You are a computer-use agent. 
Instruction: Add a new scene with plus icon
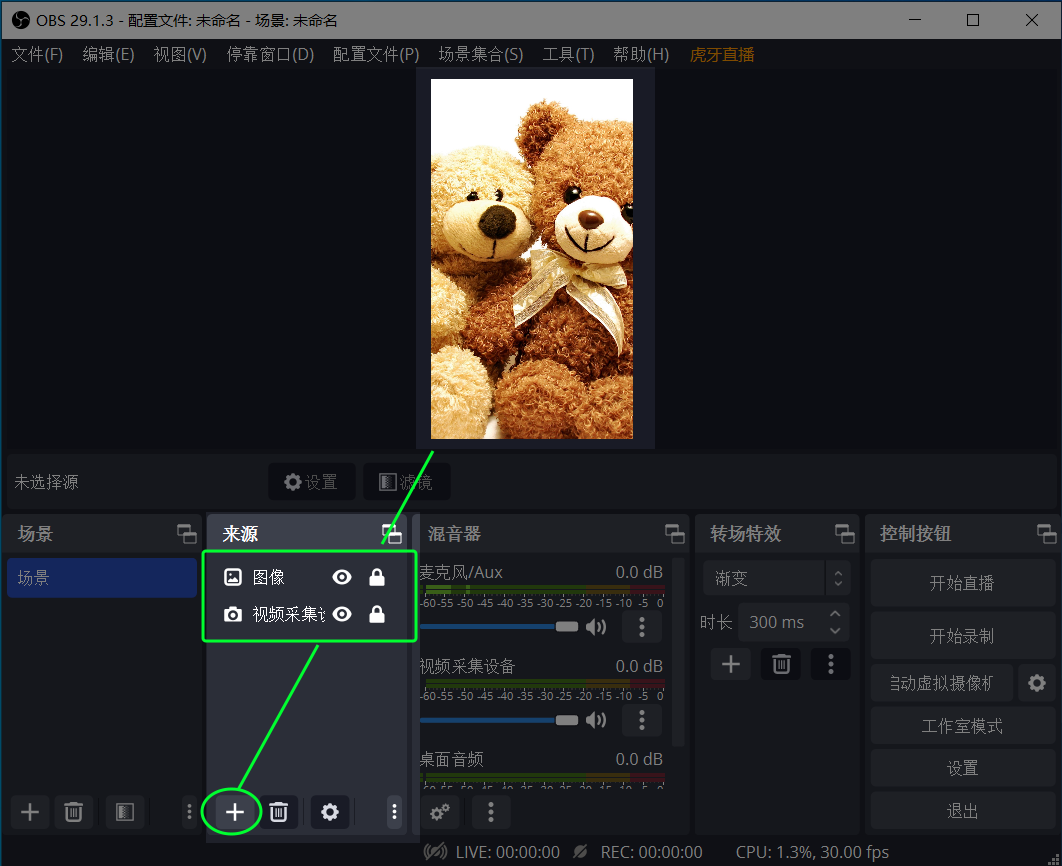click(30, 812)
